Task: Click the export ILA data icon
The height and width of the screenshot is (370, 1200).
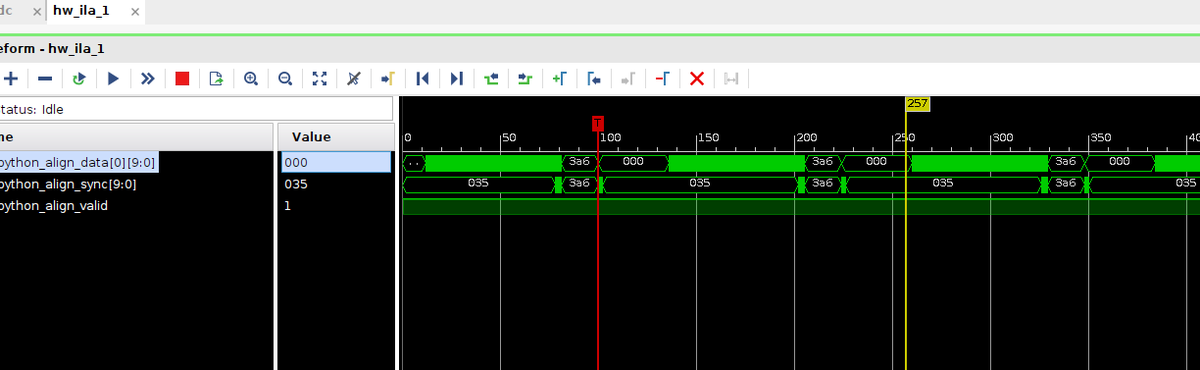Action: point(216,78)
